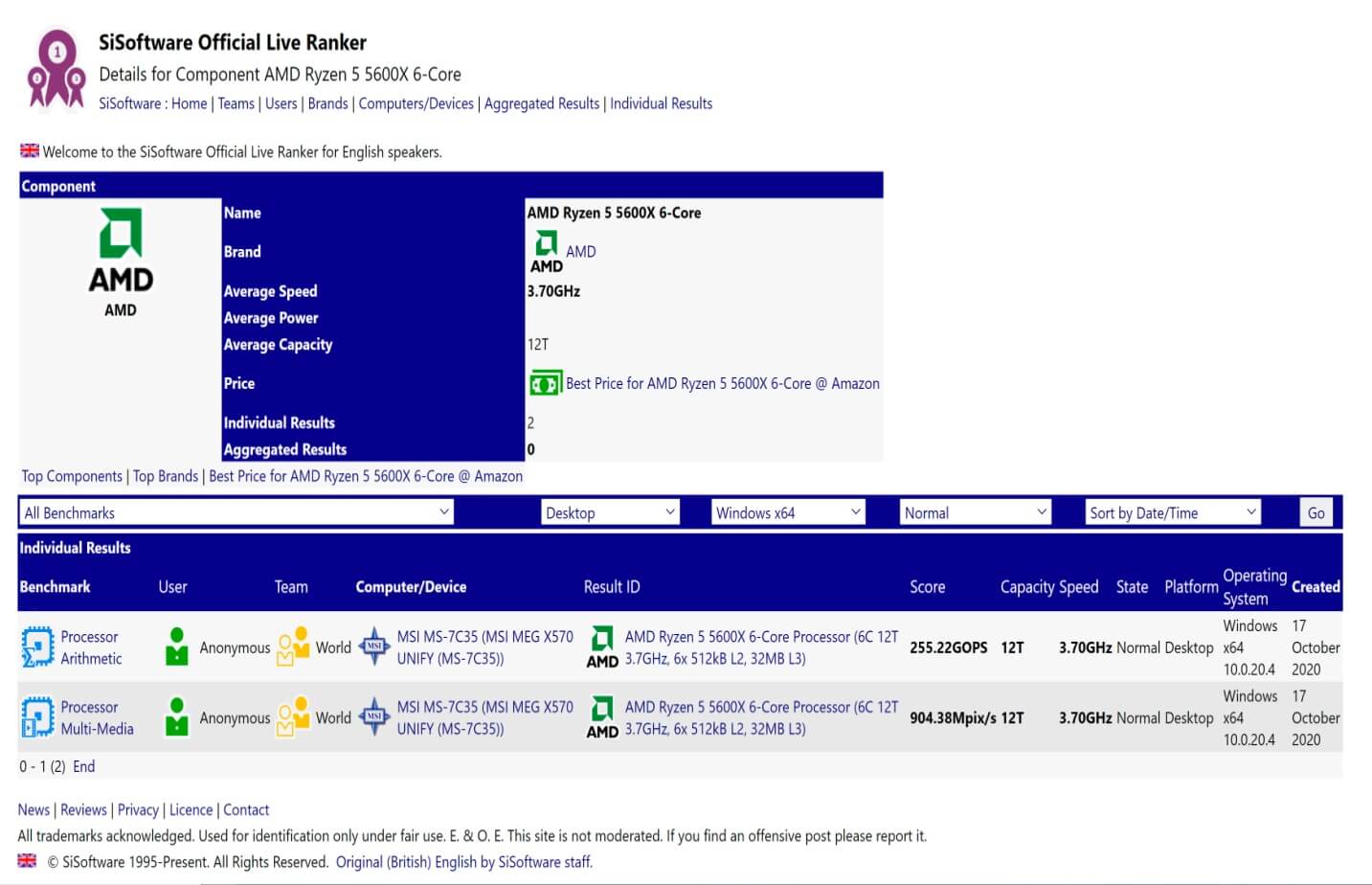Viewport: 1372px width, 885px height.
Task: Click the Processor Multi-Media benchmark icon
Action: coord(37,717)
